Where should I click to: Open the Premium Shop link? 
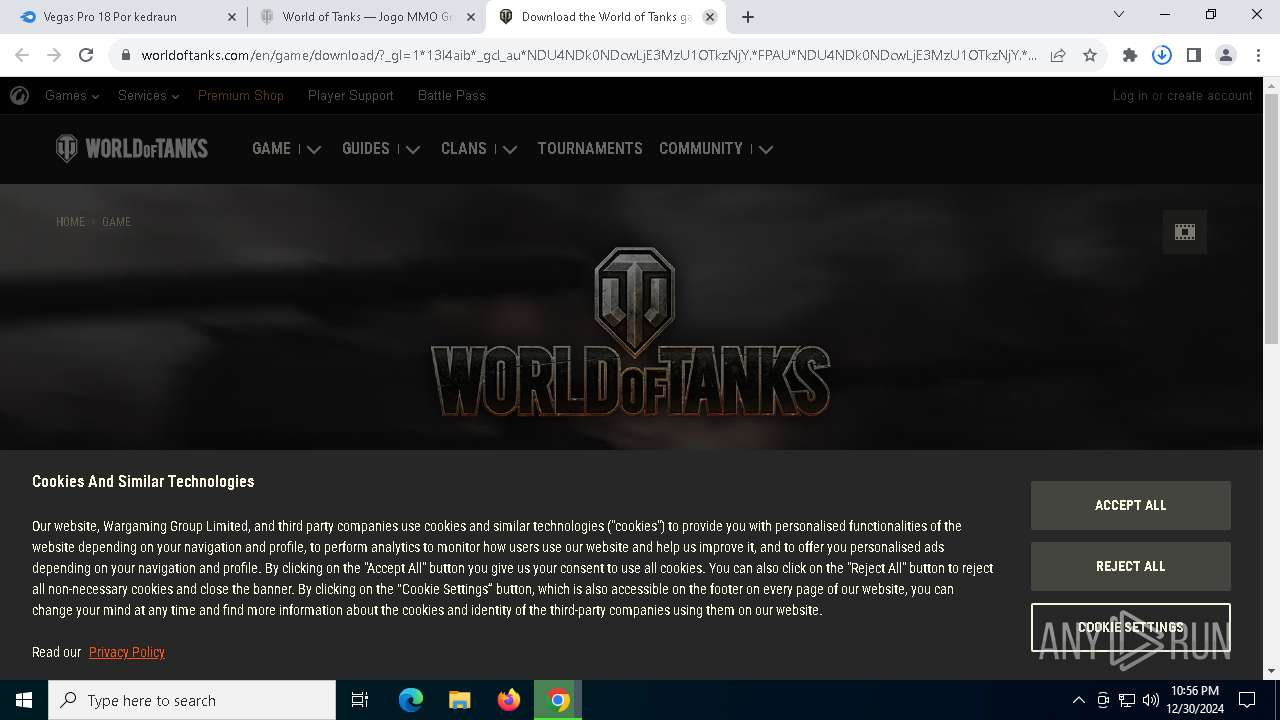tap(241, 96)
